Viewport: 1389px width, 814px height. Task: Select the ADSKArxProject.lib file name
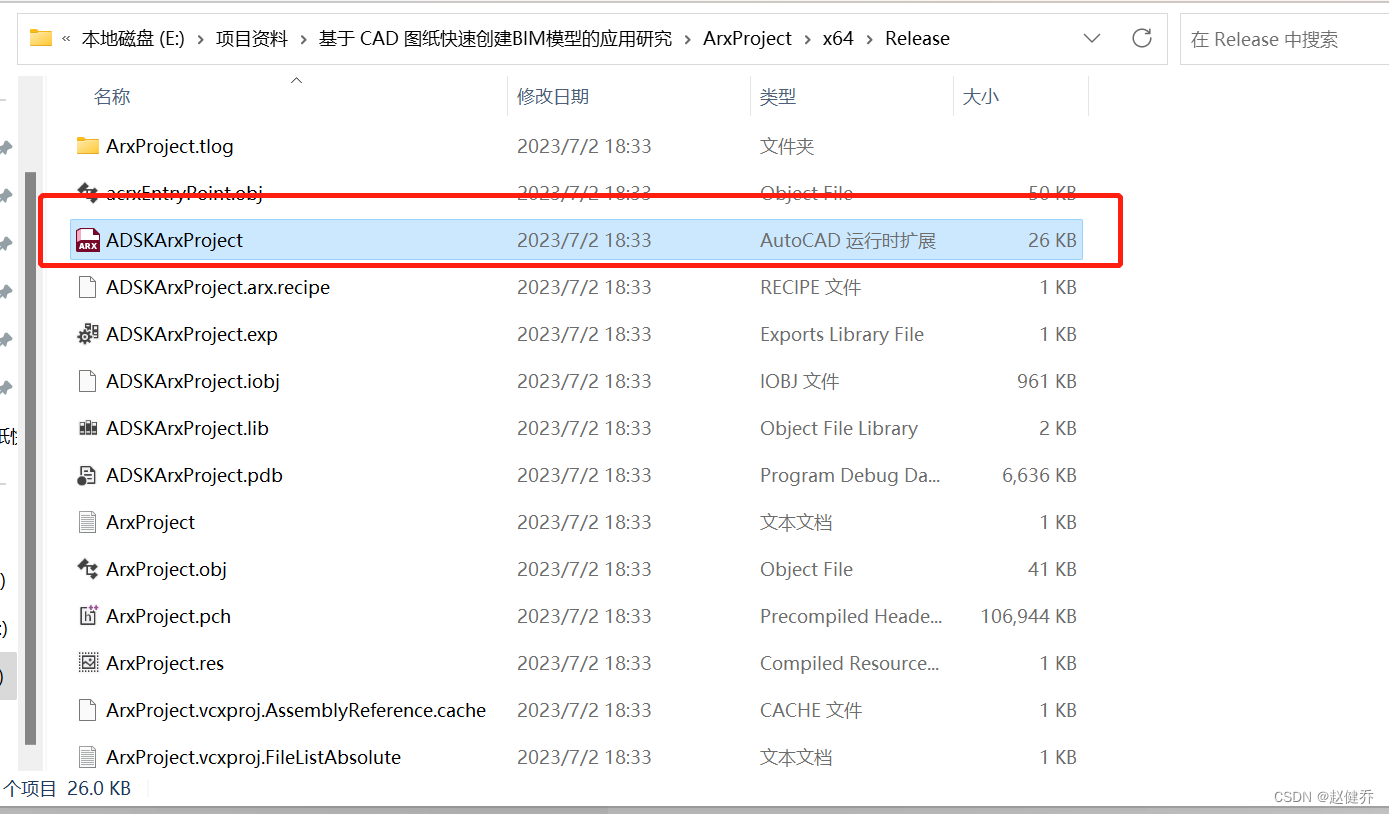click(x=187, y=428)
